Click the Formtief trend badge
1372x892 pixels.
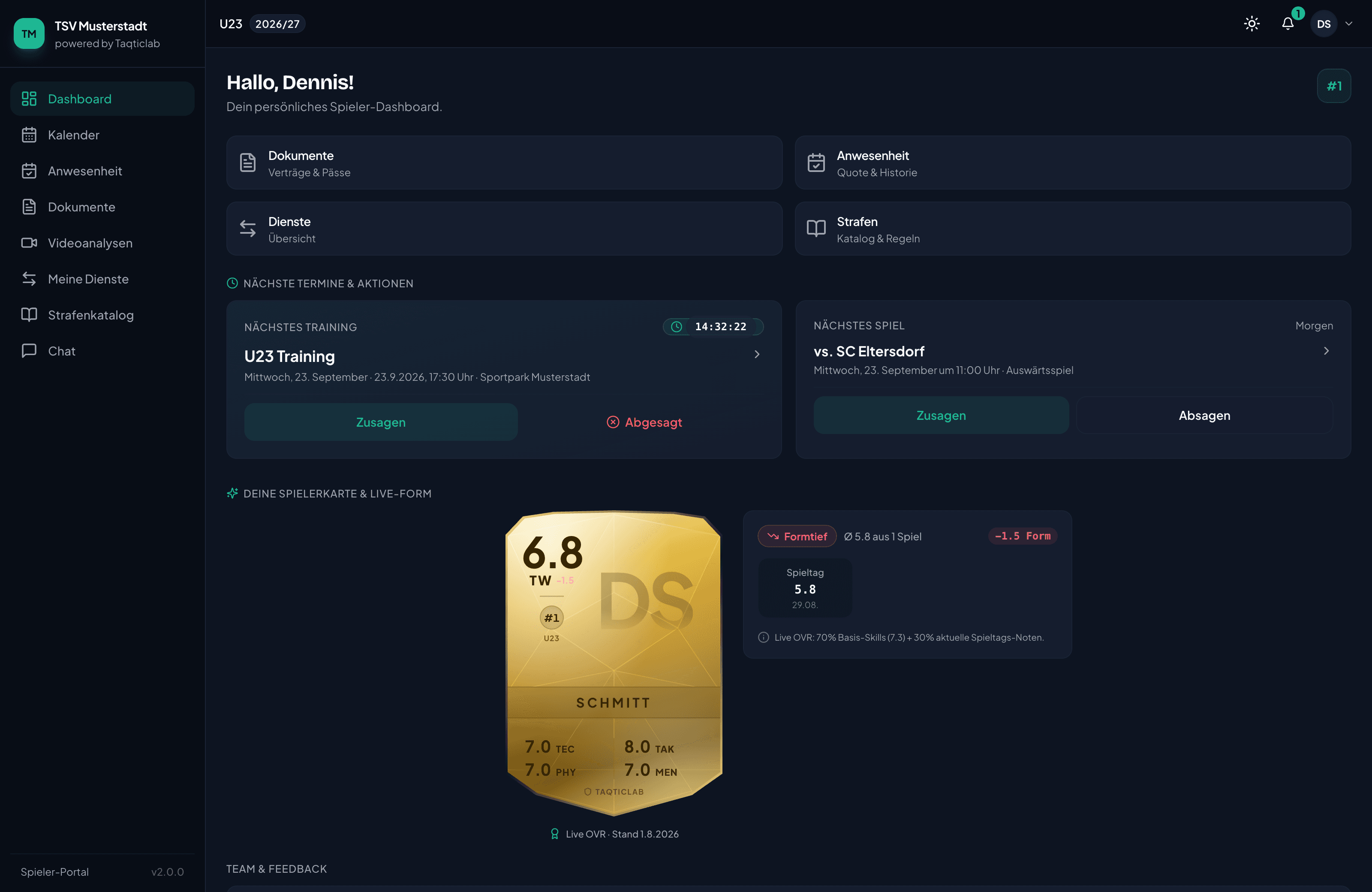797,536
